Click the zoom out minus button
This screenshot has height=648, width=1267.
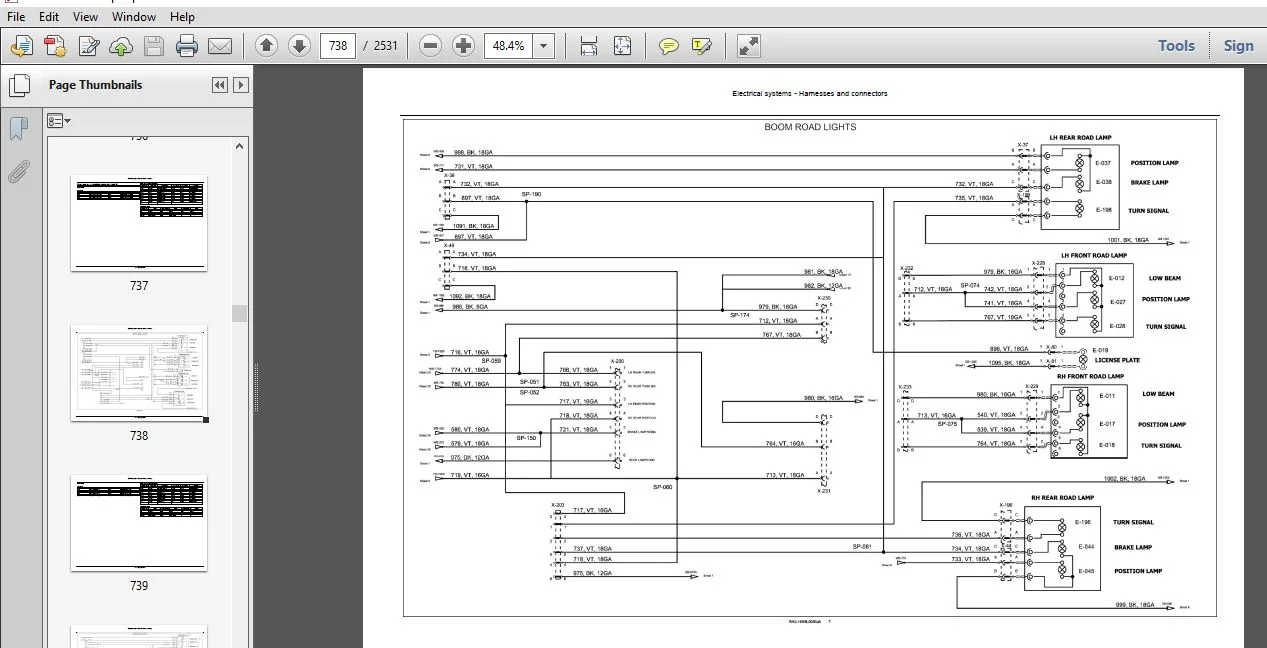pyautogui.click(x=430, y=46)
